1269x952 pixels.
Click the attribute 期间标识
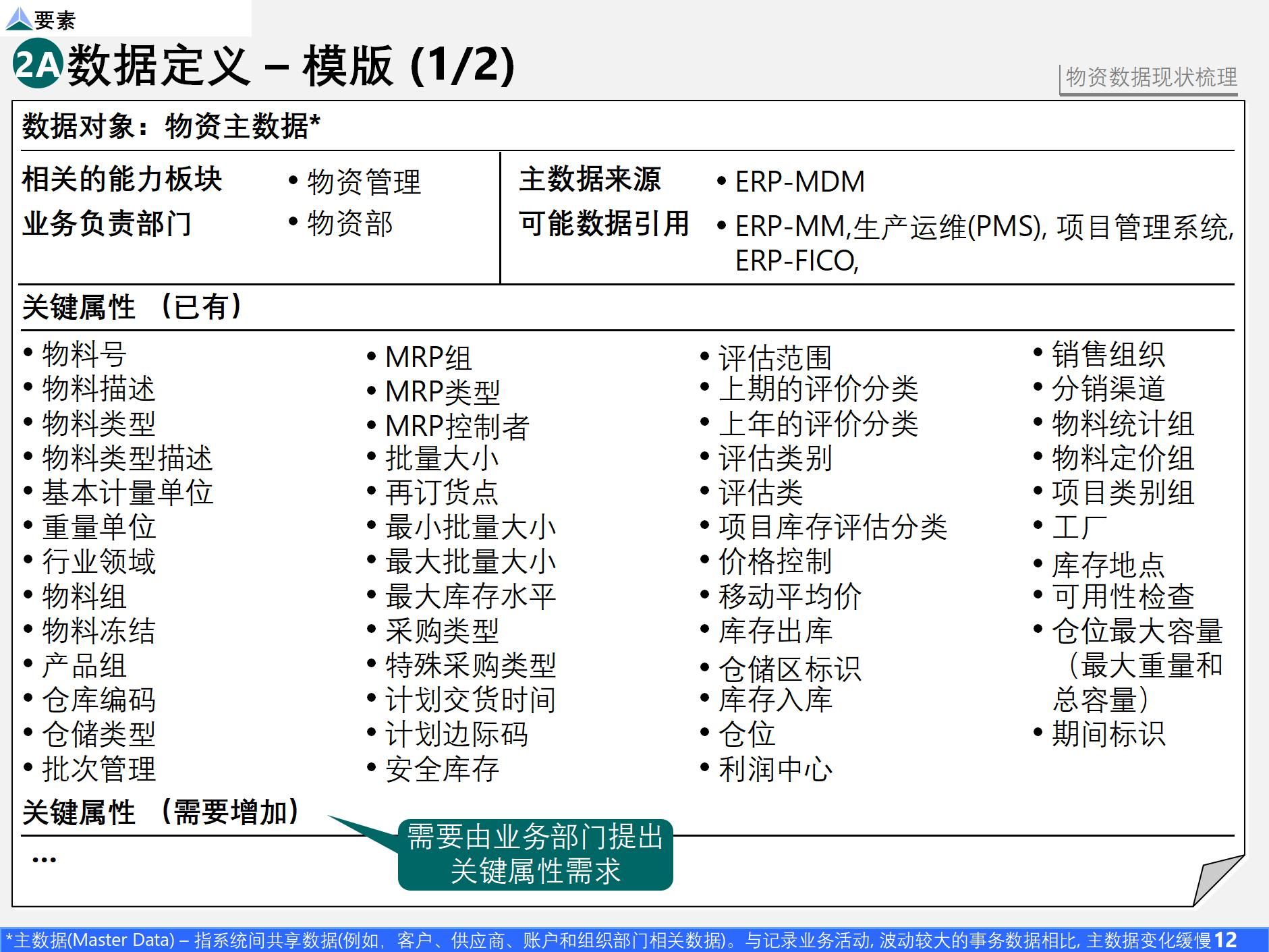tap(1108, 735)
